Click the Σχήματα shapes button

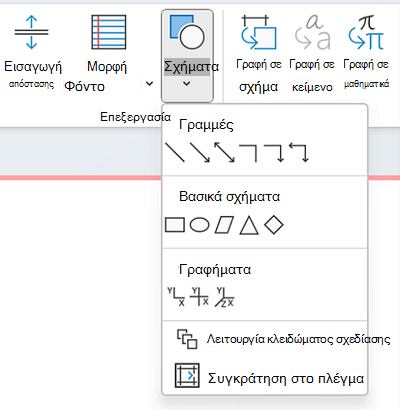coord(187,56)
